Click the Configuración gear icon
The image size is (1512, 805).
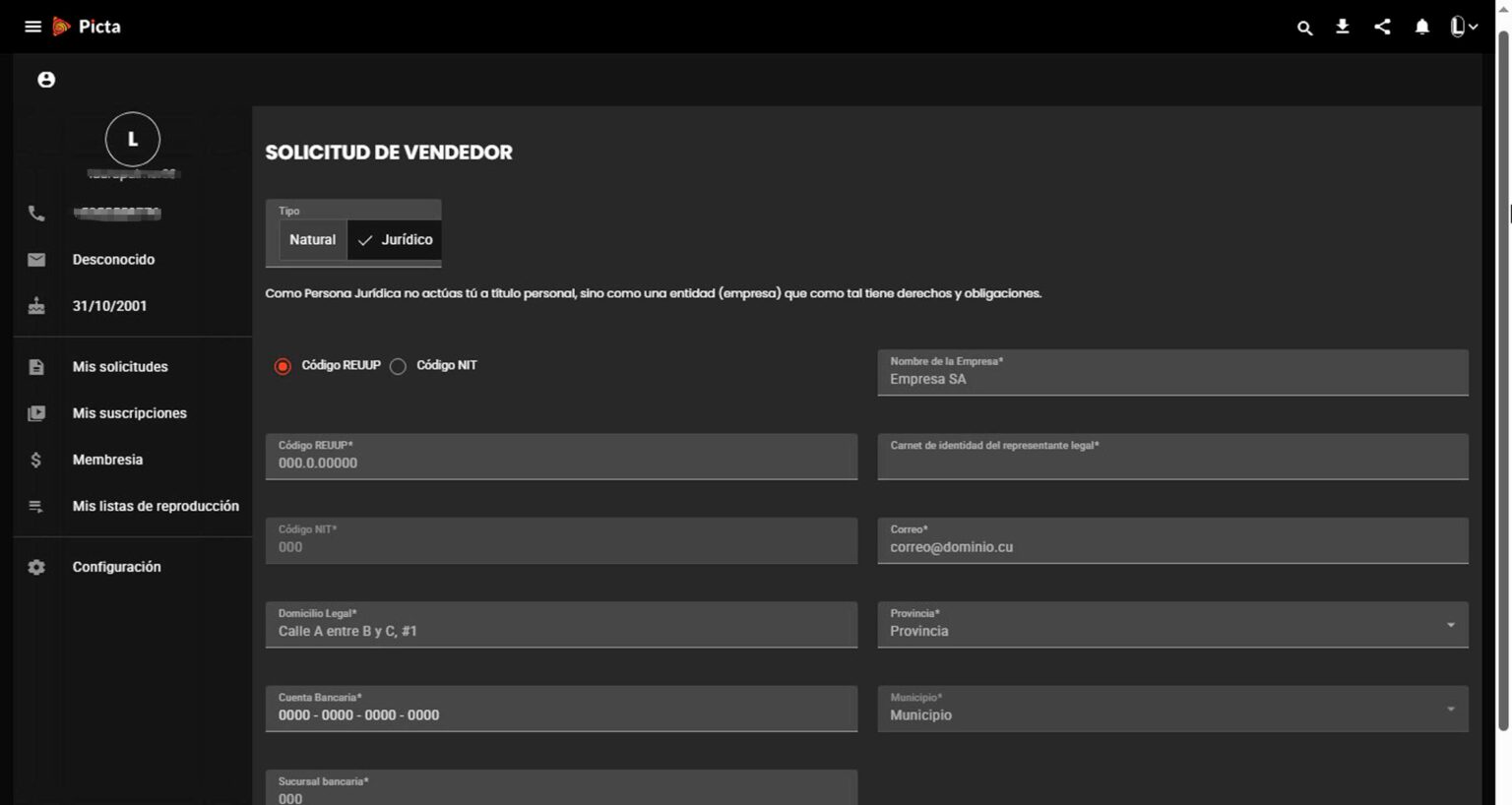click(36, 567)
